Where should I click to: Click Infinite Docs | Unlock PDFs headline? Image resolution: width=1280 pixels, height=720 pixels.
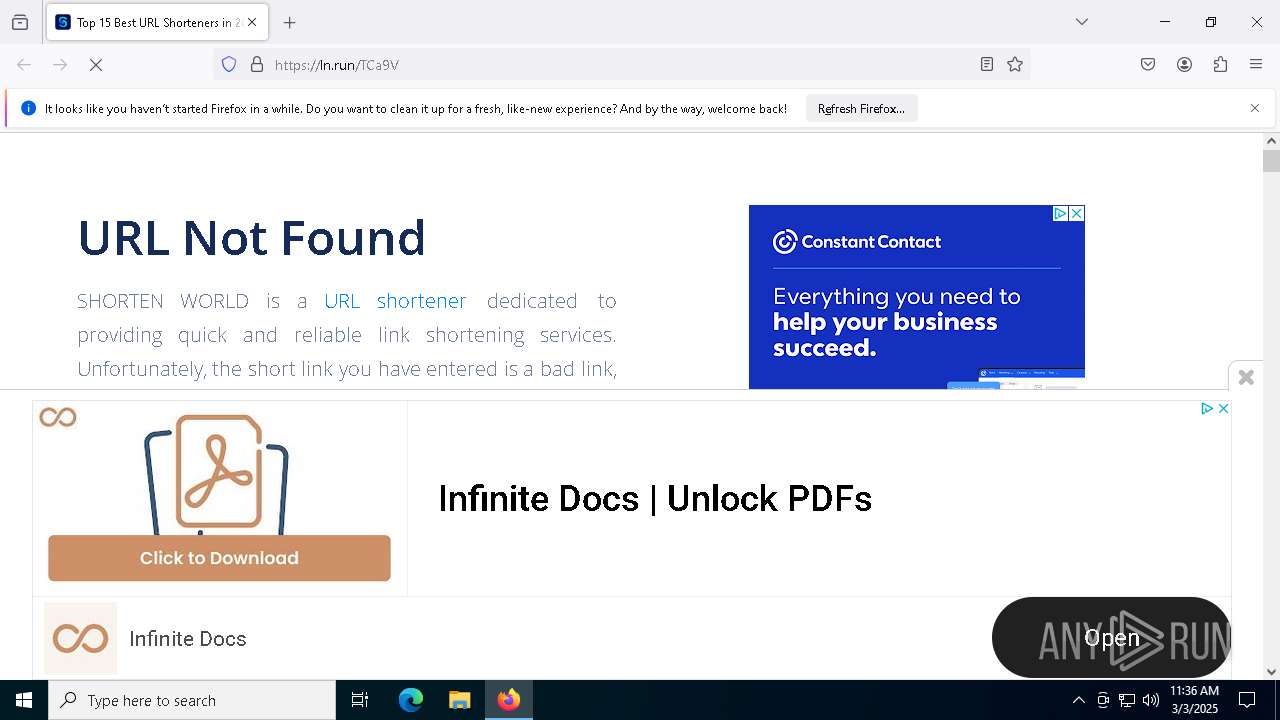pos(655,499)
